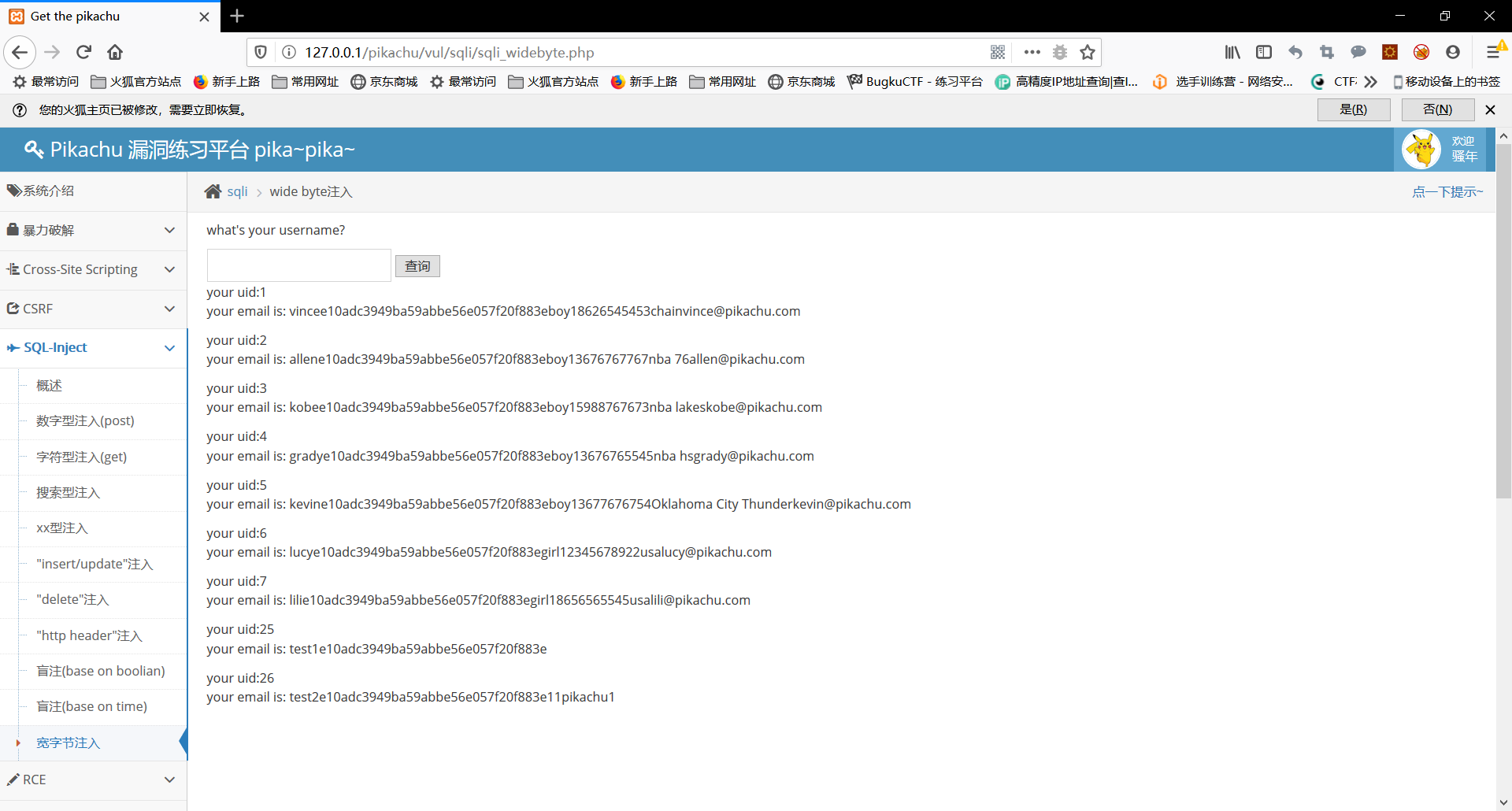Open the 高精度IP地址查询 bookmark
The height and width of the screenshot is (811, 1512).
[1067, 81]
